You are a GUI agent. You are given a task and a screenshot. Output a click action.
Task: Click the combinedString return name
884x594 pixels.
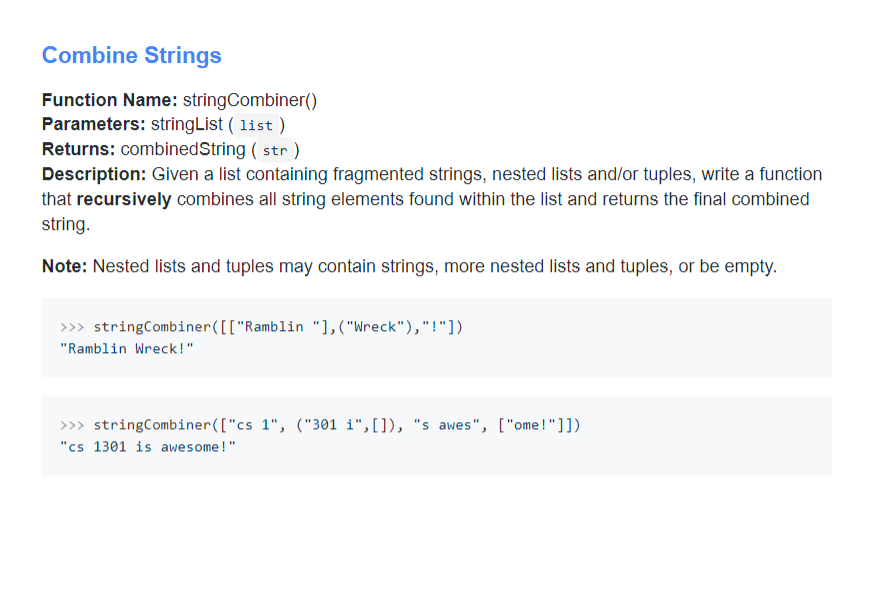(183, 149)
